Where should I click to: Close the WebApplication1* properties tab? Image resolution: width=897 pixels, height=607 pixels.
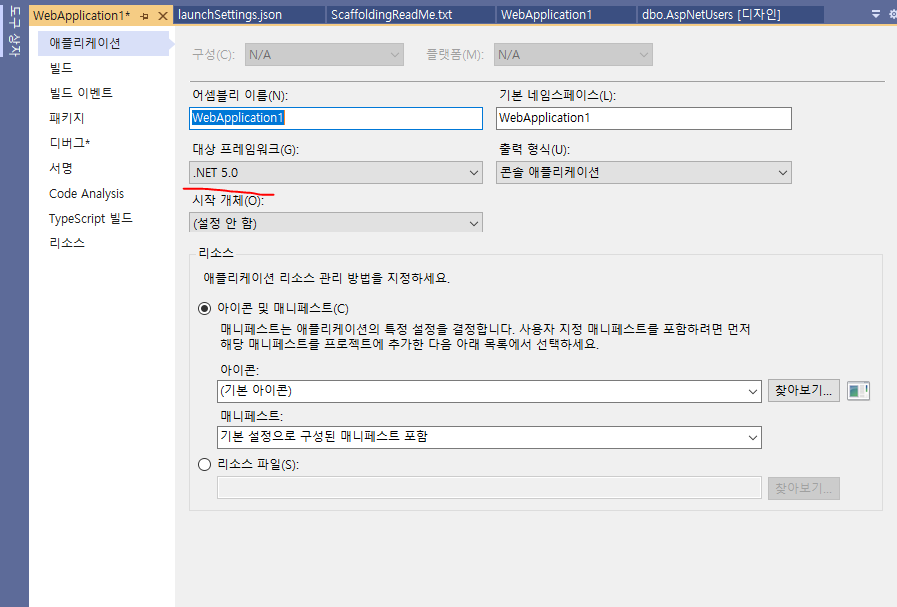(163, 16)
